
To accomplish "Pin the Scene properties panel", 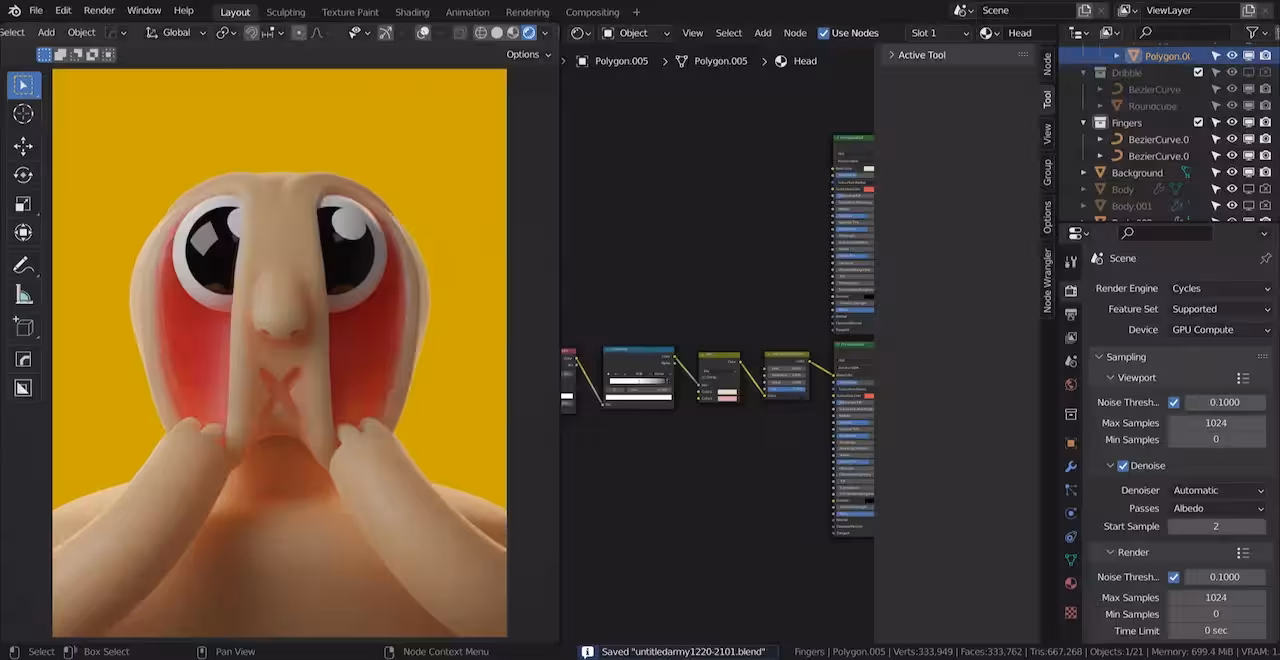I will [1265, 258].
